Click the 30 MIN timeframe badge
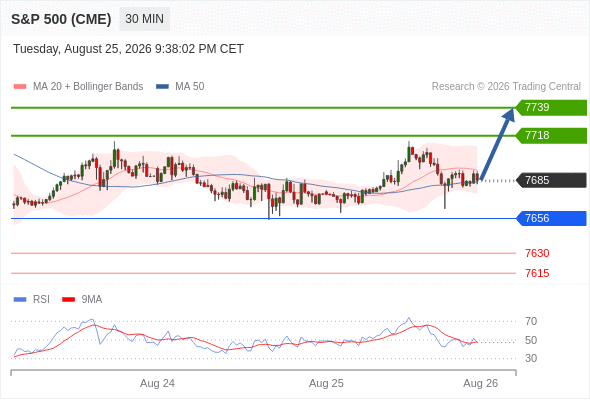This screenshot has height=400, width=590. [x=144, y=19]
